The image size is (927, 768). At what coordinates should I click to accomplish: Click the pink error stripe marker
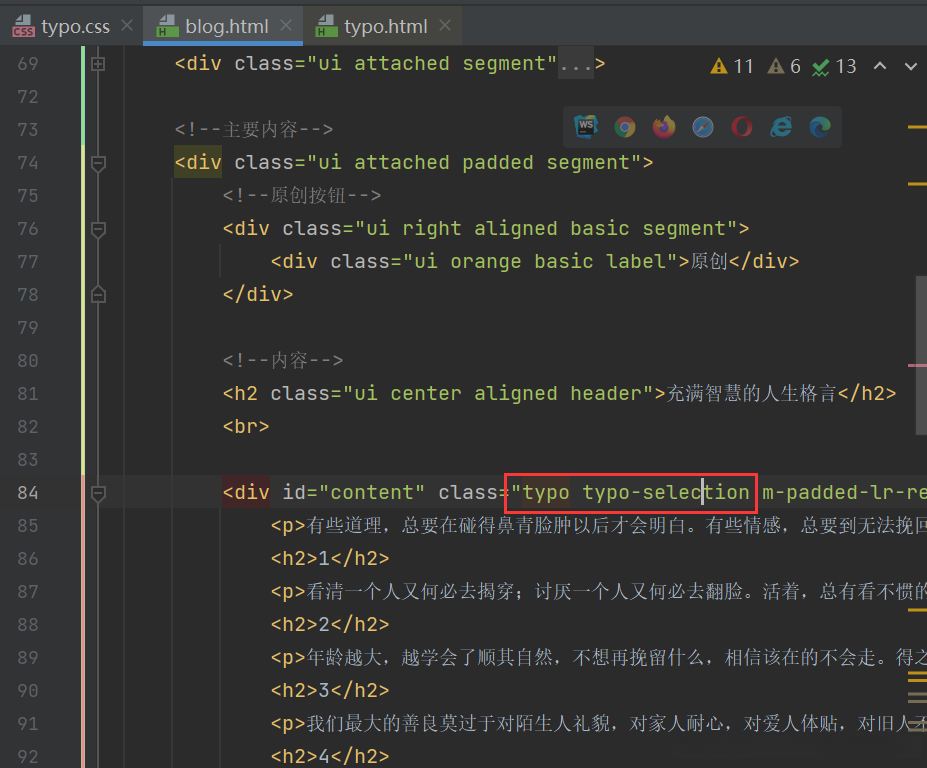[917, 365]
